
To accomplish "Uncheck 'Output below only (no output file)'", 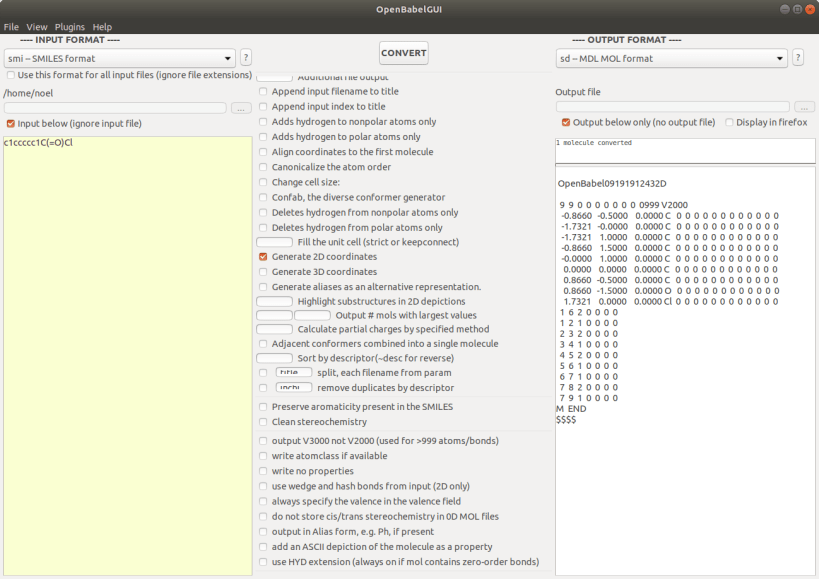I will pyautogui.click(x=566, y=122).
